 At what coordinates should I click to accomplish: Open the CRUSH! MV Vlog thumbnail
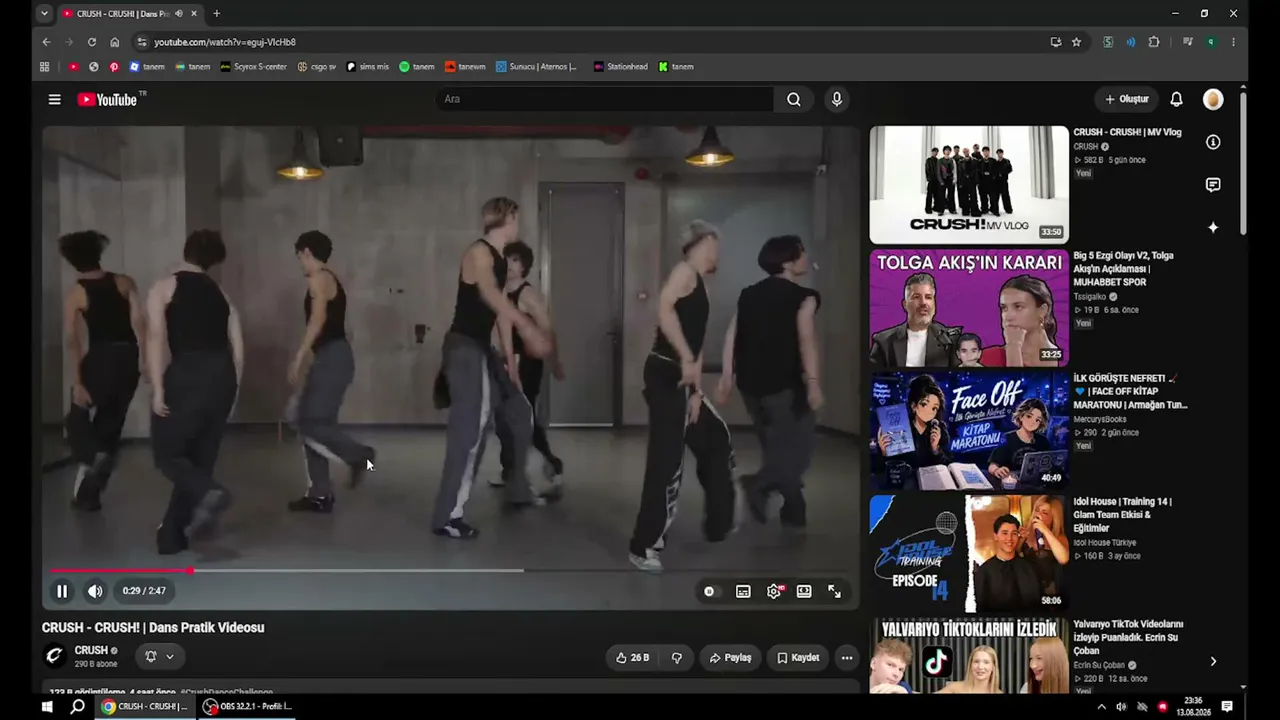click(969, 184)
